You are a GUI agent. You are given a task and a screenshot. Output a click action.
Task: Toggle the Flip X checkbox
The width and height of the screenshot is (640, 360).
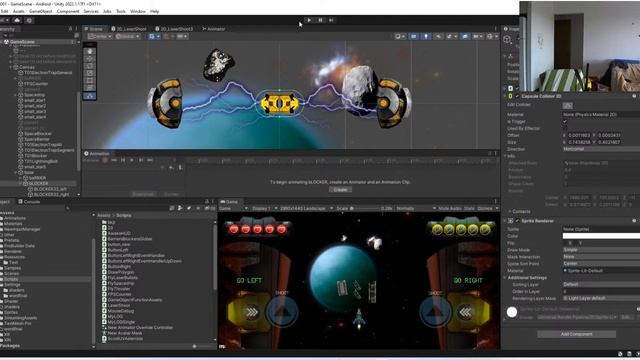click(x=565, y=243)
